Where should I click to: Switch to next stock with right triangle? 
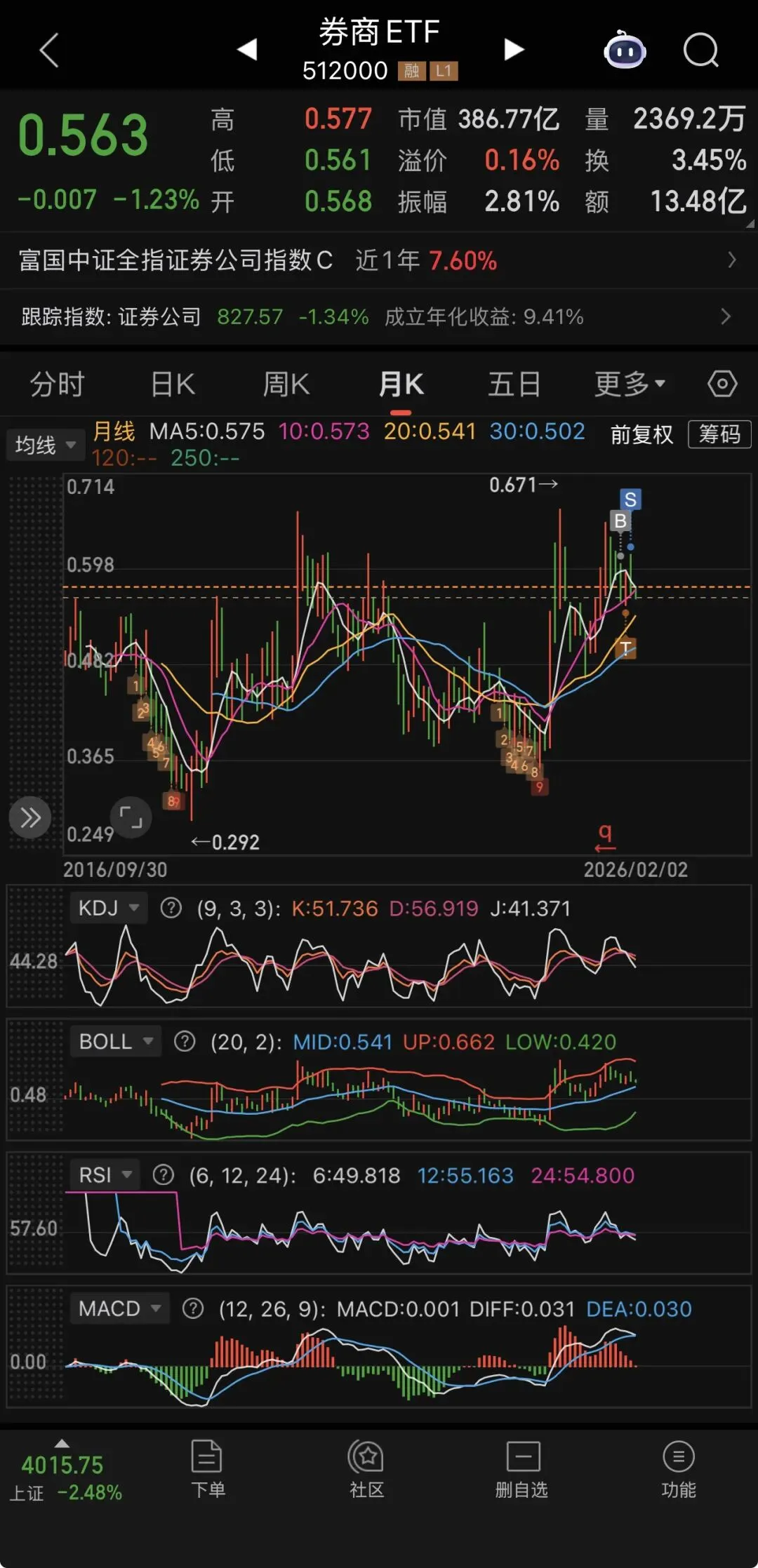pos(514,50)
